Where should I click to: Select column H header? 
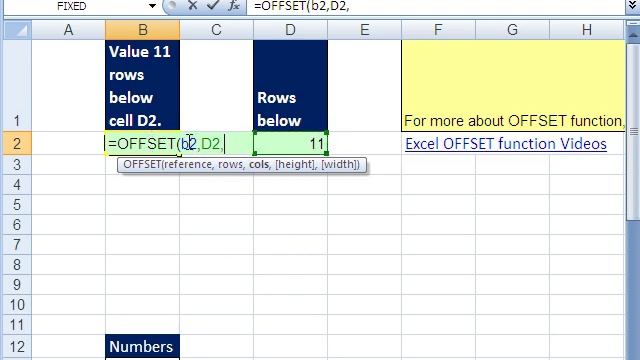click(587, 30)
